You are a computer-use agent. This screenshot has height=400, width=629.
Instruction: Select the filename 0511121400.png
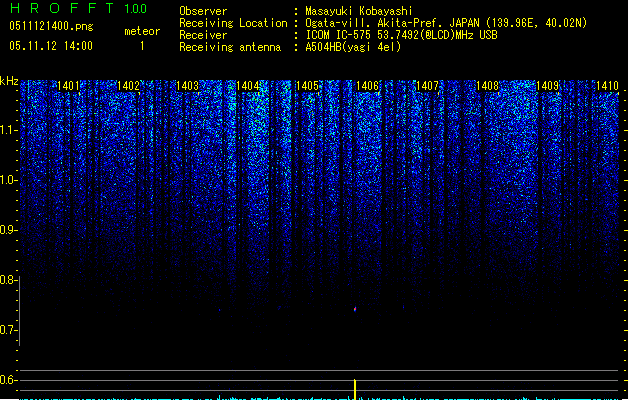[51, 26]
